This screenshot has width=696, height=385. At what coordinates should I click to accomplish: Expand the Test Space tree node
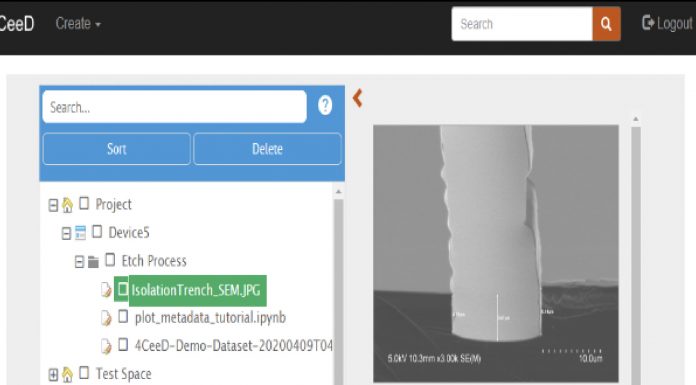pos(53,374)
